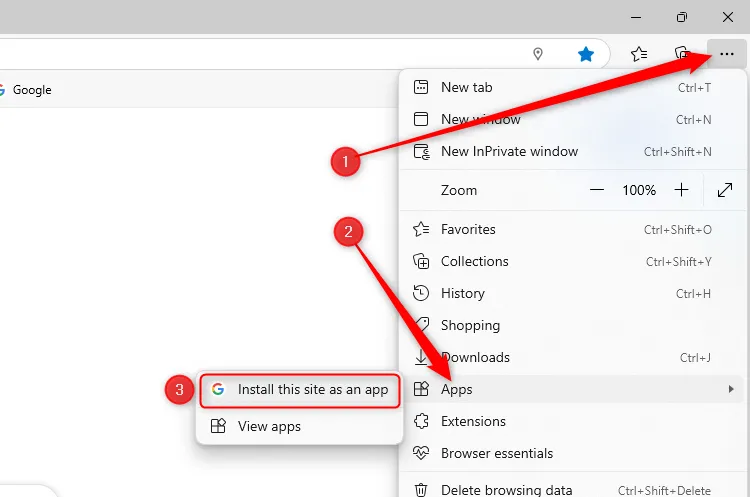The image size is (750, 497).
Task: Open Extensions from the menu
Action: [x=473, y=421]
